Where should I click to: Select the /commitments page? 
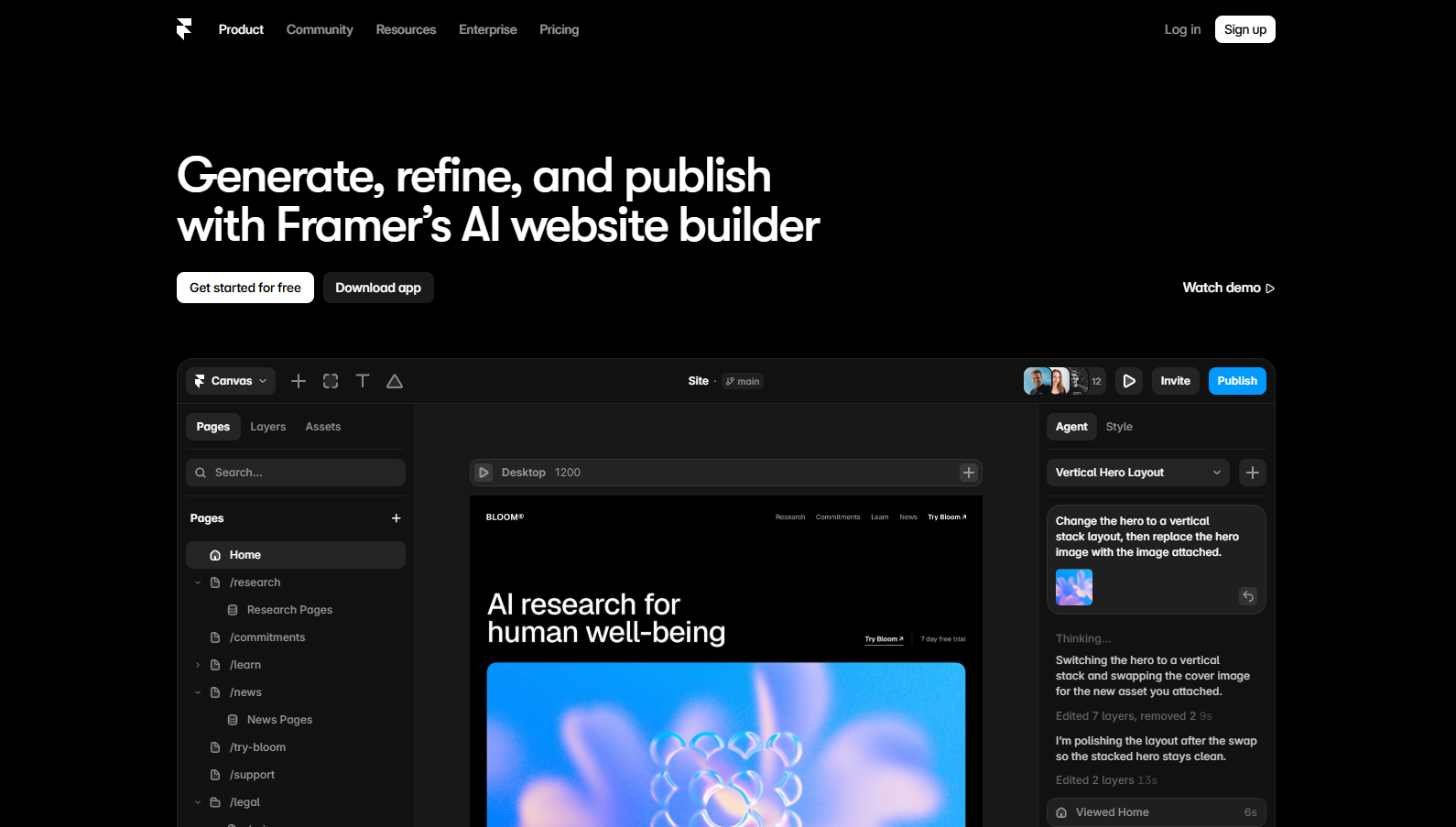click(x=267, y=637)
